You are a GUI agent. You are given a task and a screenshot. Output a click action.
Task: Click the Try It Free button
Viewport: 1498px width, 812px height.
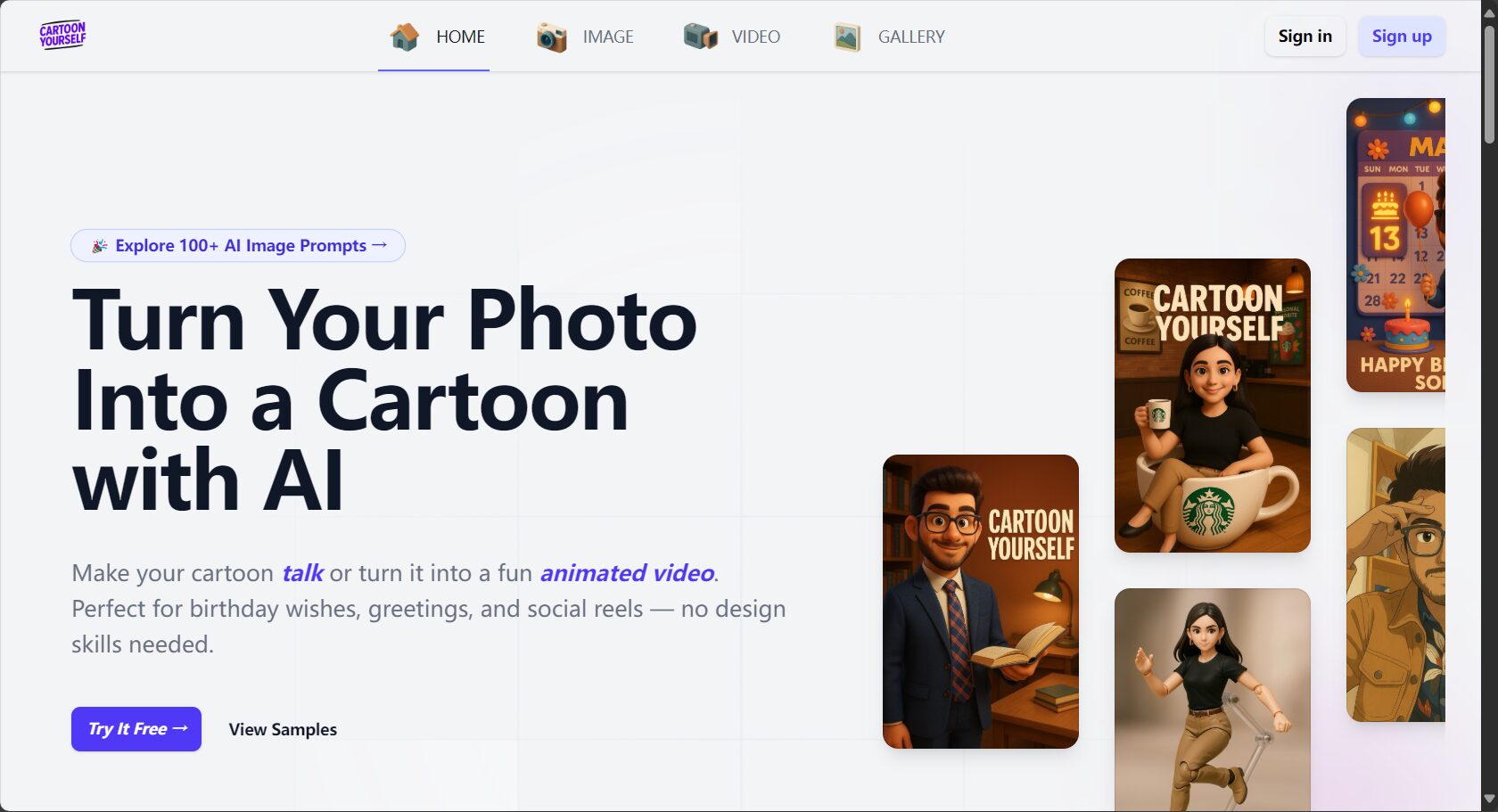(x=136, y=729)
